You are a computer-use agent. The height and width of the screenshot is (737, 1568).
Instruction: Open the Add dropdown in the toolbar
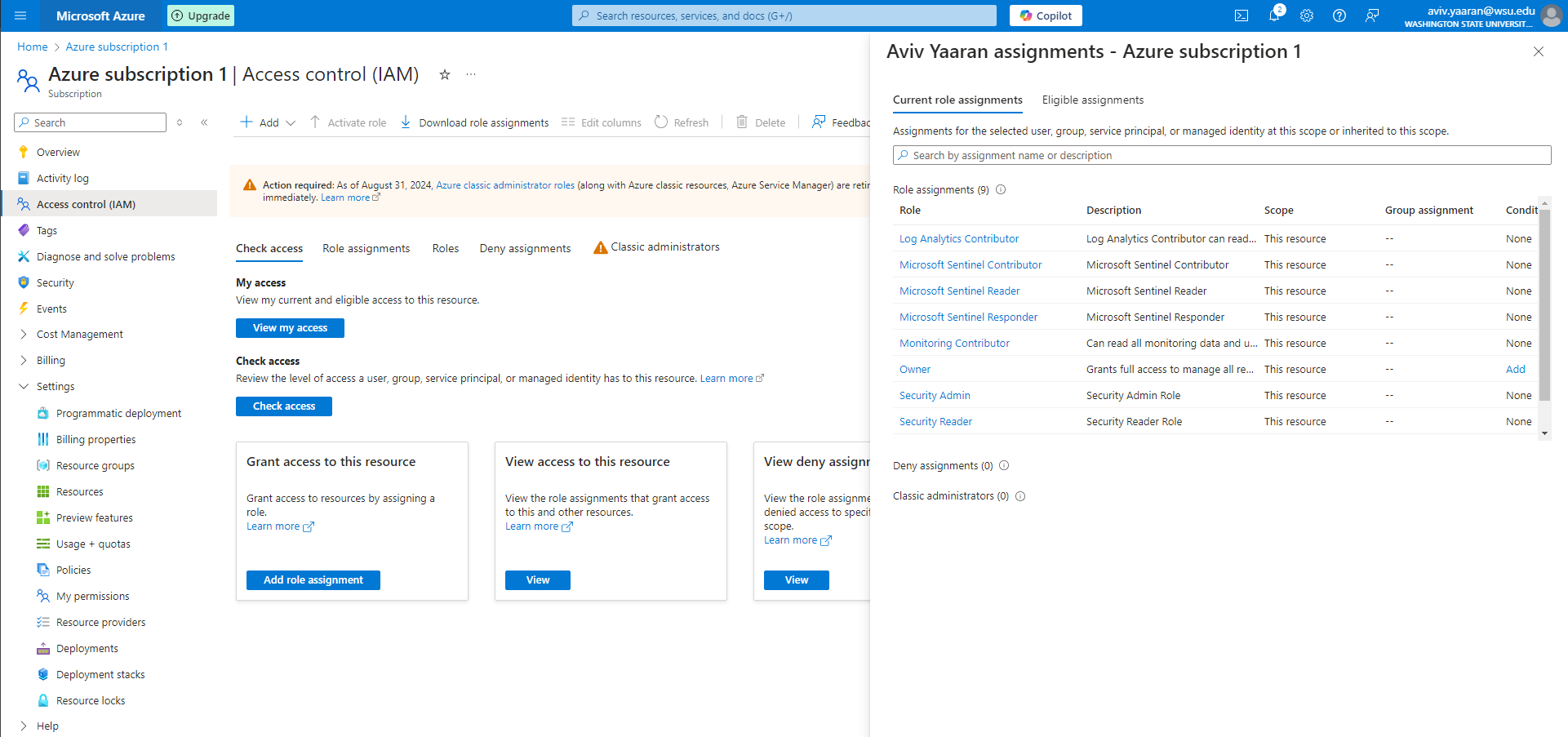[268, 122]
